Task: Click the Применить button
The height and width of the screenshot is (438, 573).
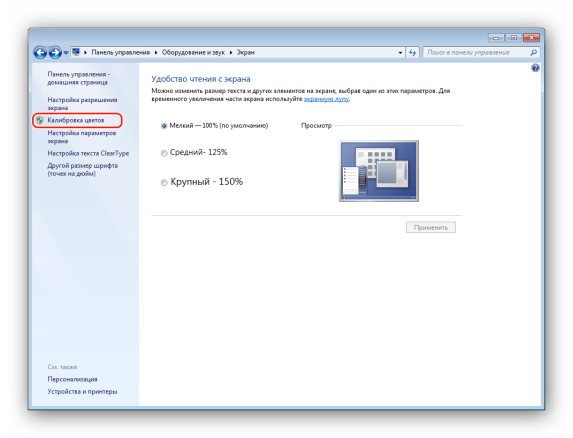Action: 431,227
